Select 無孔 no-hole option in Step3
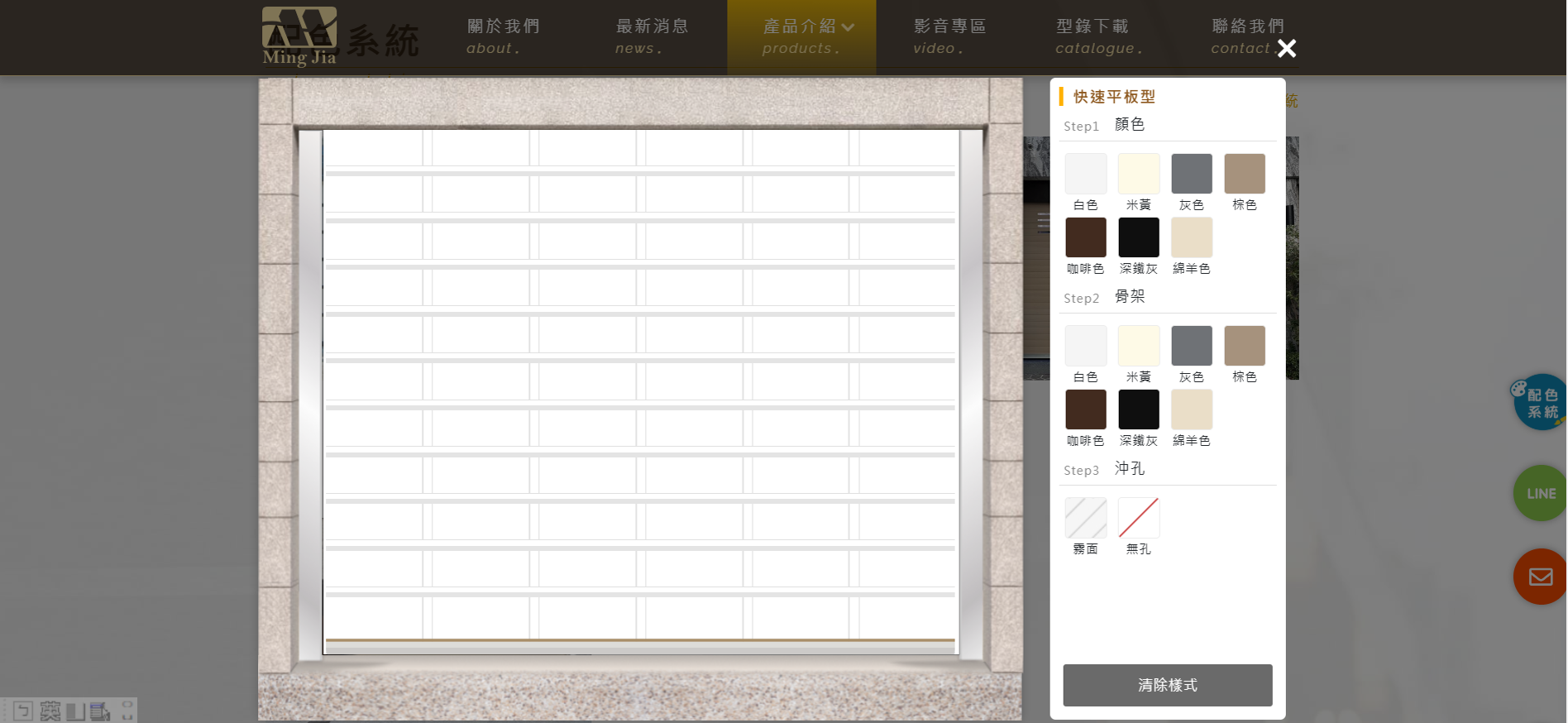1568x723 pixels. 1138,518
